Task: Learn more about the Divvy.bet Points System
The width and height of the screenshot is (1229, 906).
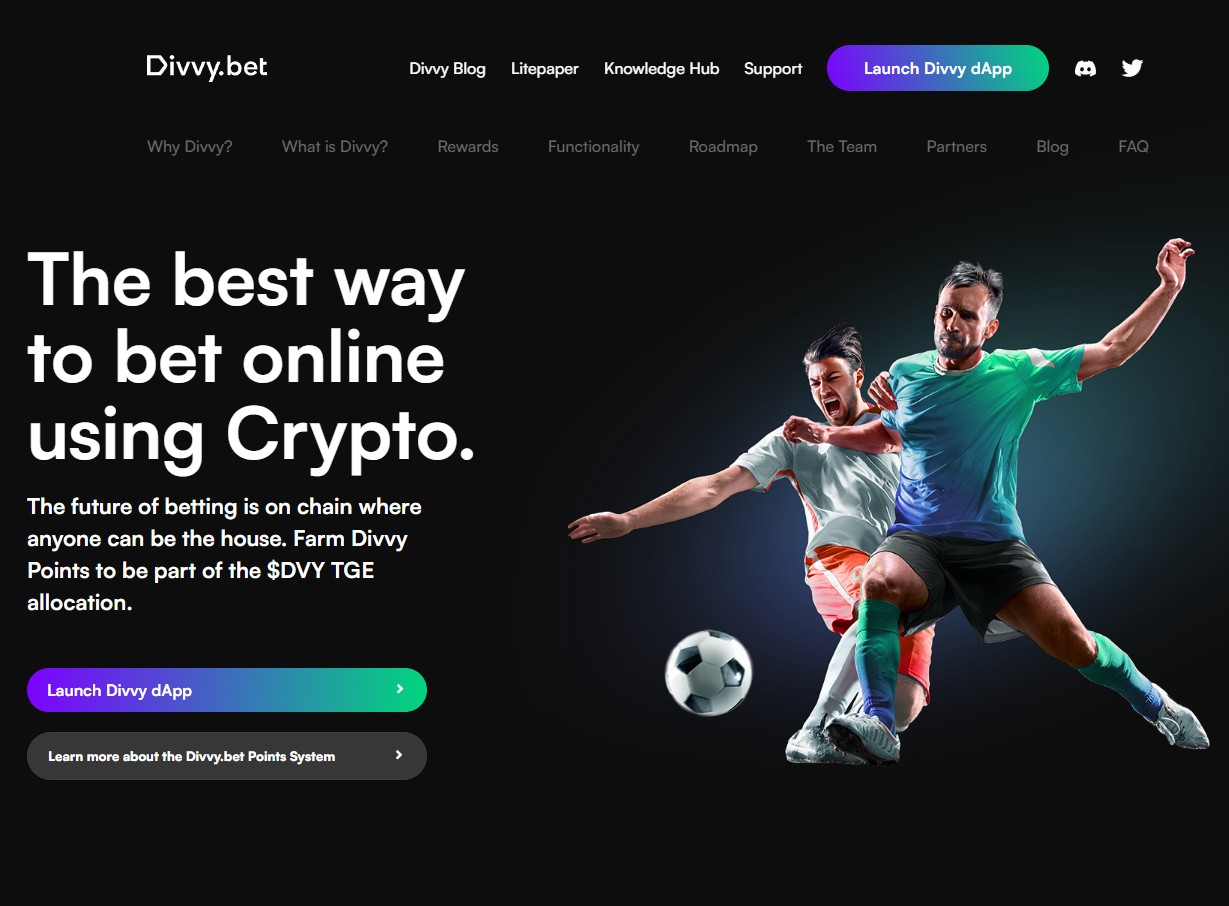Action: tap(227, 756)
